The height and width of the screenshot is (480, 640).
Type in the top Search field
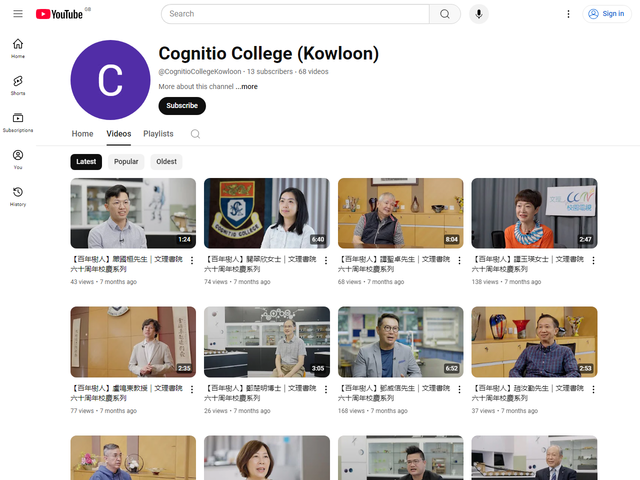point(295,14)
